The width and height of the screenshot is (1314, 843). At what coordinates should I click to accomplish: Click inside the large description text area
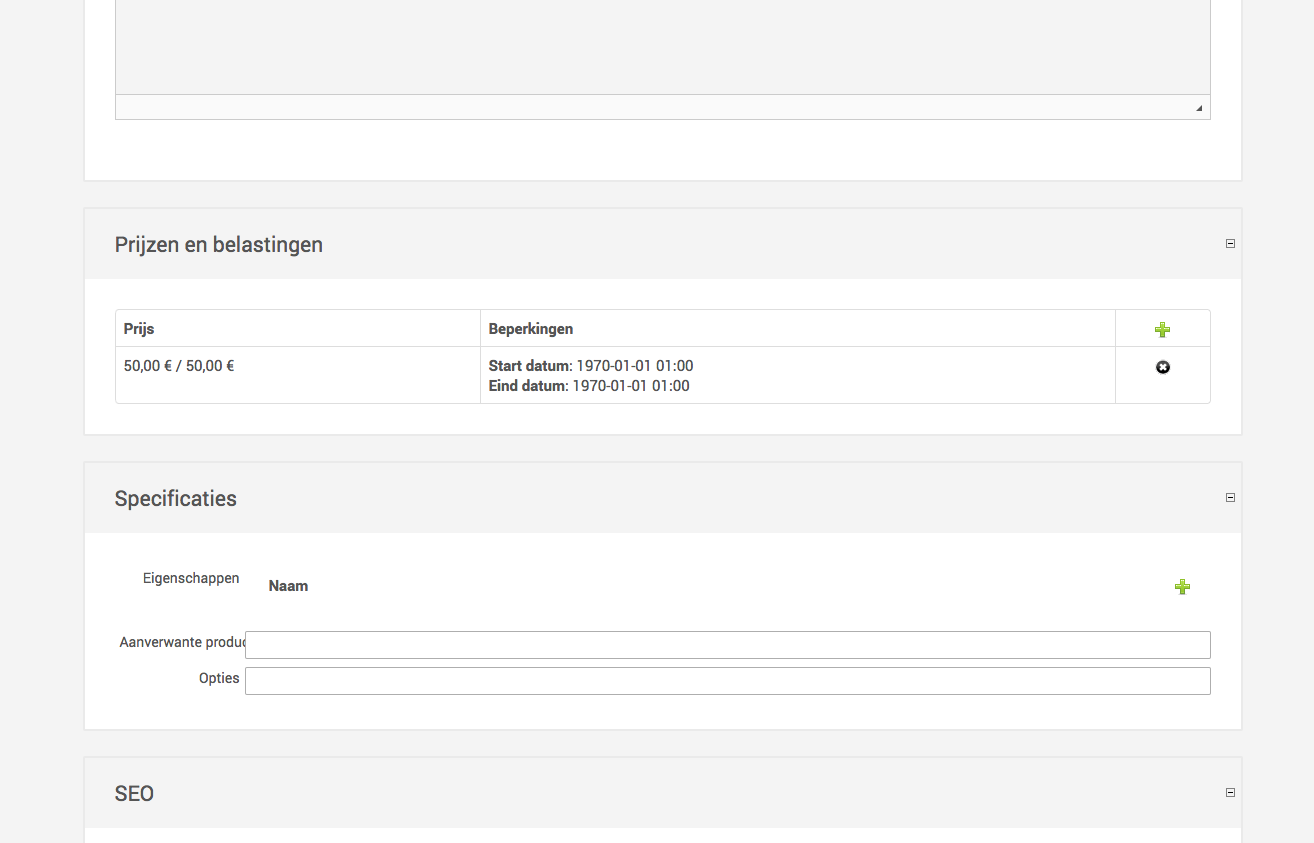[x=662, y=45]
